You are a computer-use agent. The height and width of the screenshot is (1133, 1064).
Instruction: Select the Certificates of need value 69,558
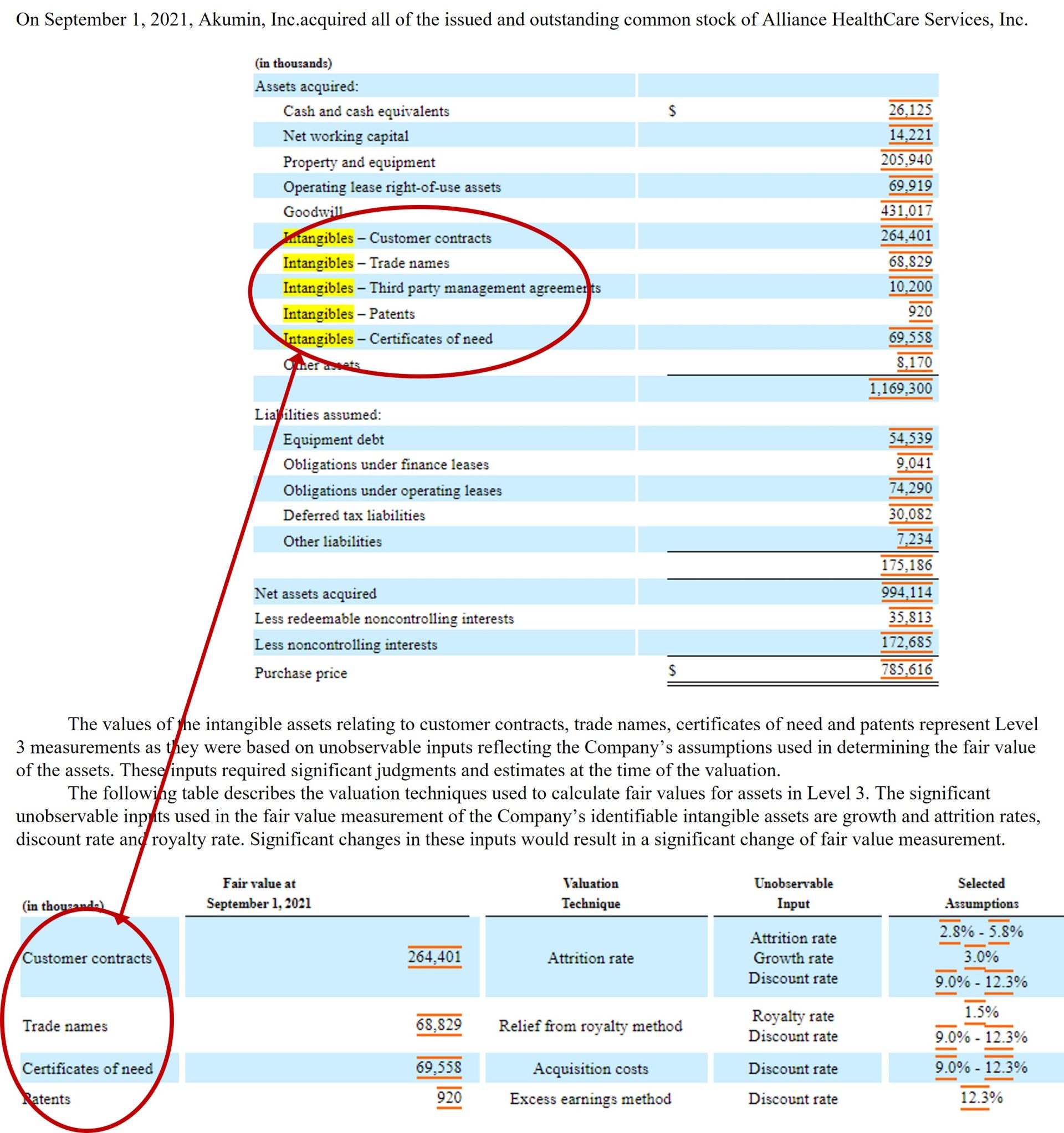tap(439, 1068)
